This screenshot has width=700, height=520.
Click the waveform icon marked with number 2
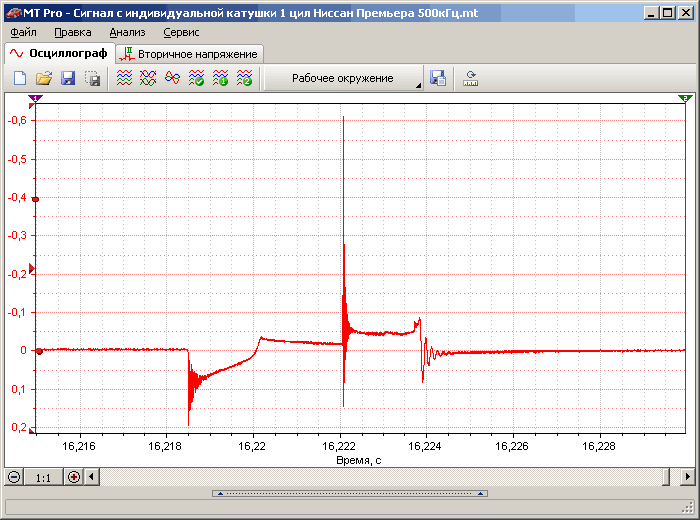[x=245, y=78]
